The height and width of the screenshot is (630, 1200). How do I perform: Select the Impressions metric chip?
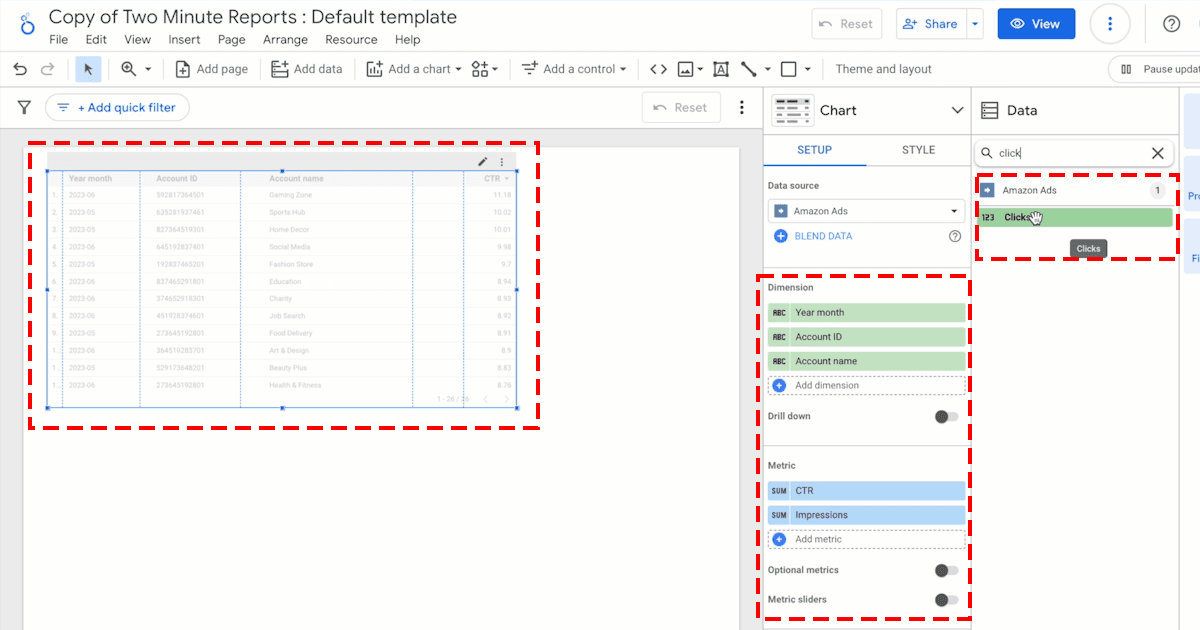tap(866, 515)
